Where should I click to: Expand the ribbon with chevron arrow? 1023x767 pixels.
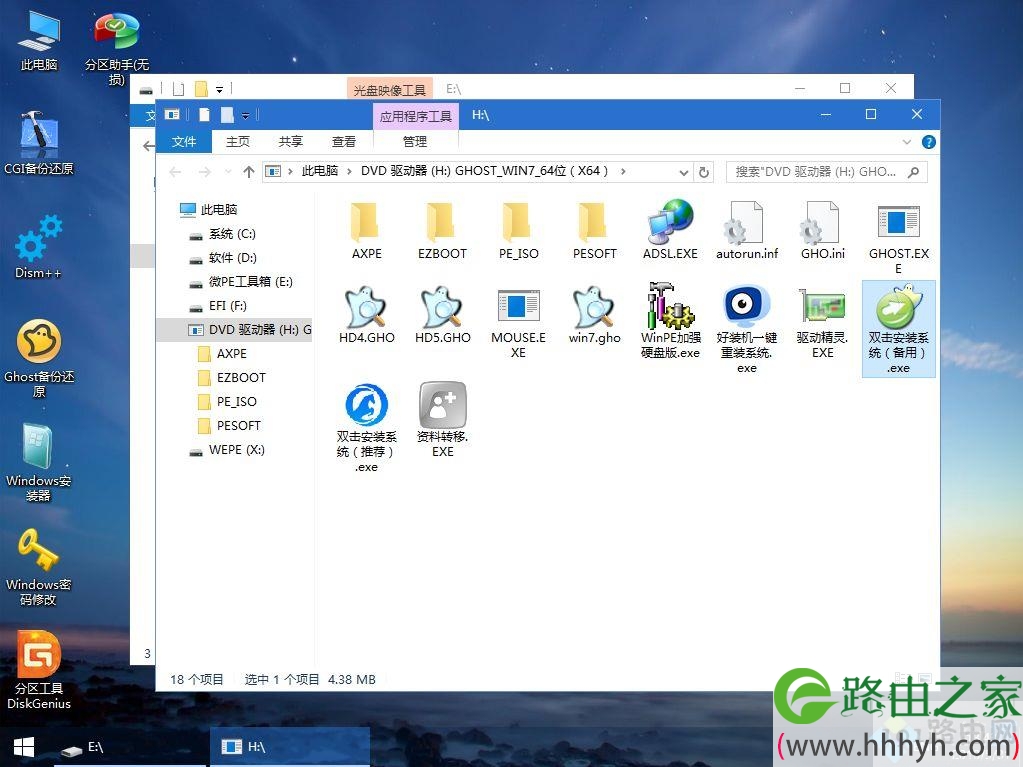pyautogui.click(x=906, y=142)
